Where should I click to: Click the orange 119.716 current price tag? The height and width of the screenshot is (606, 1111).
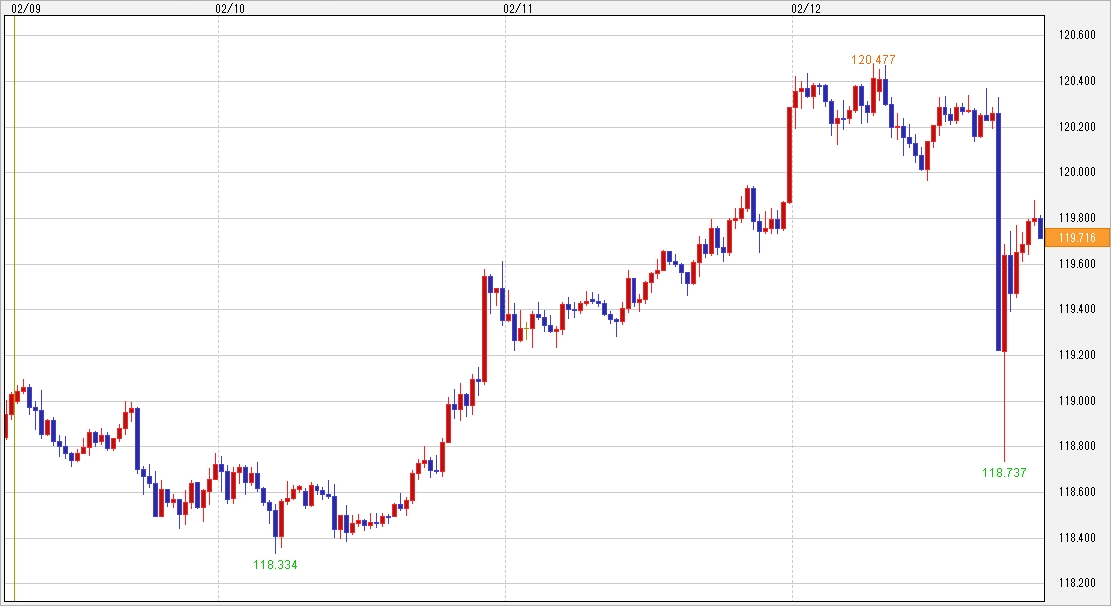[1076, 237]
